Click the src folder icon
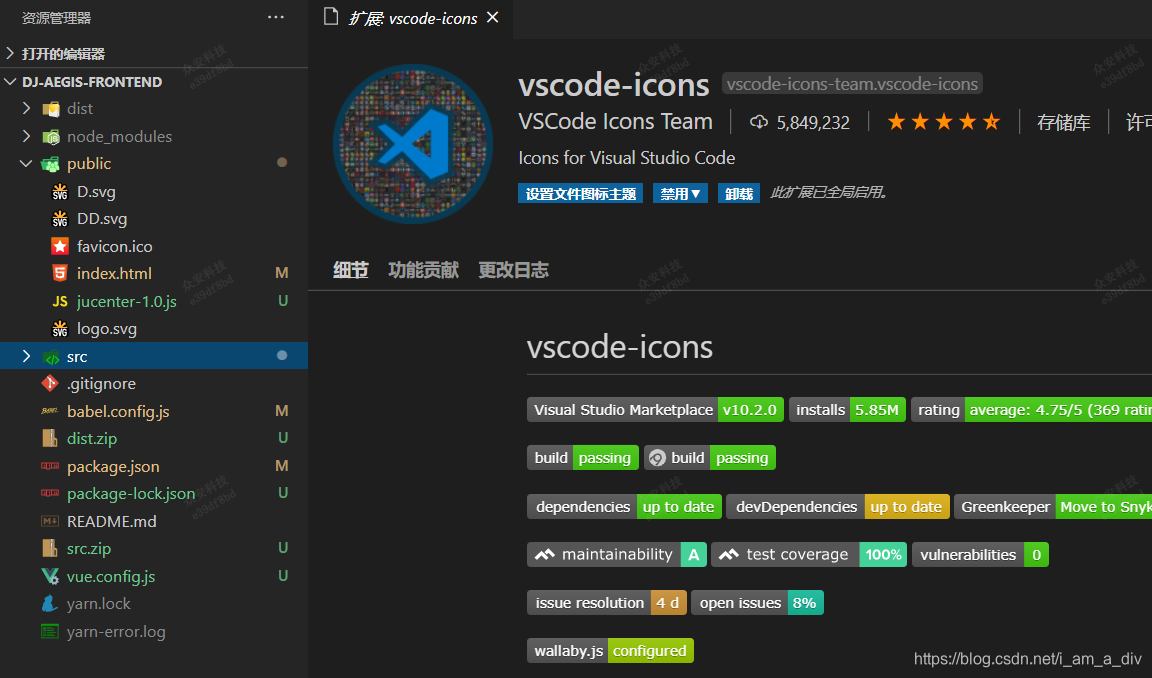The height and width of the screenshot is (678, 1152). (51, 357)
